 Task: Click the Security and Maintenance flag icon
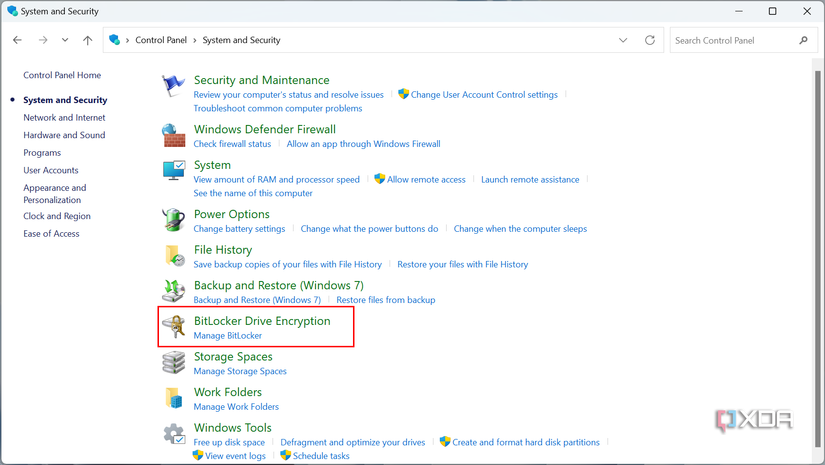[173, 86]
